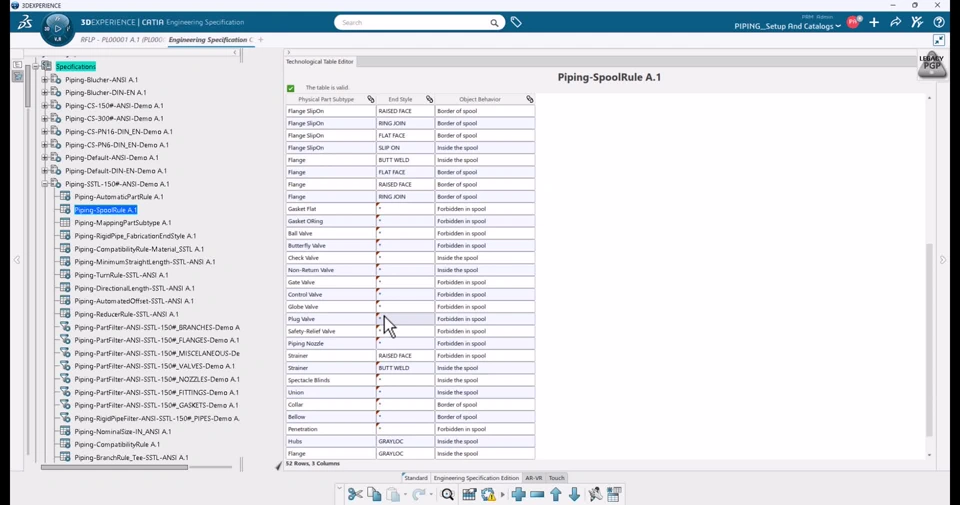Click the Paste tool
The image size is (960, 505).
point(393,495)
